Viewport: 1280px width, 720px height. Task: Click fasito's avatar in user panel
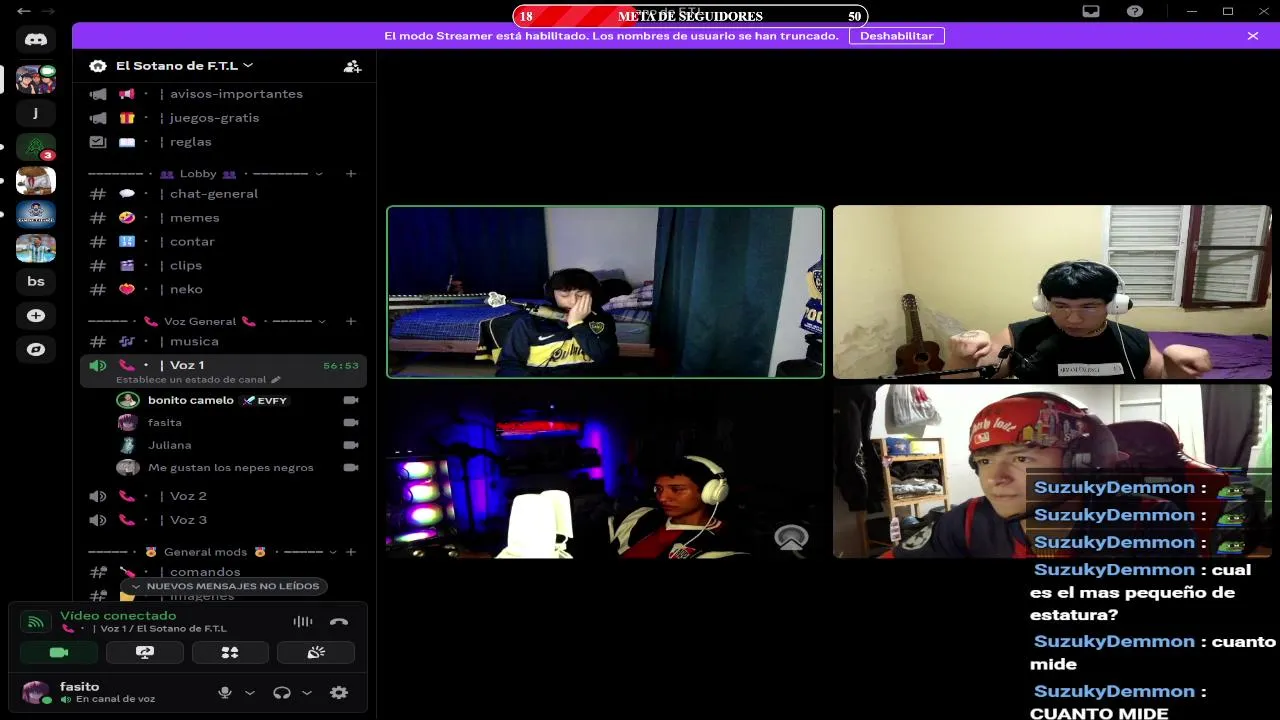[35, 692]
